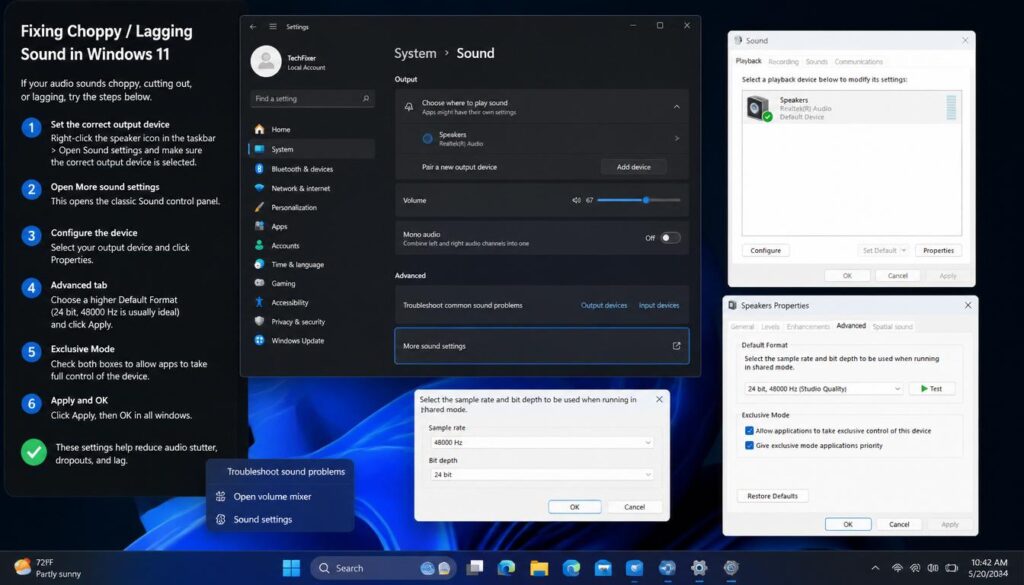1024x585 pixels.
Task: Open the Enhancements tab in Speakers Properties
Action: (808, 326)
